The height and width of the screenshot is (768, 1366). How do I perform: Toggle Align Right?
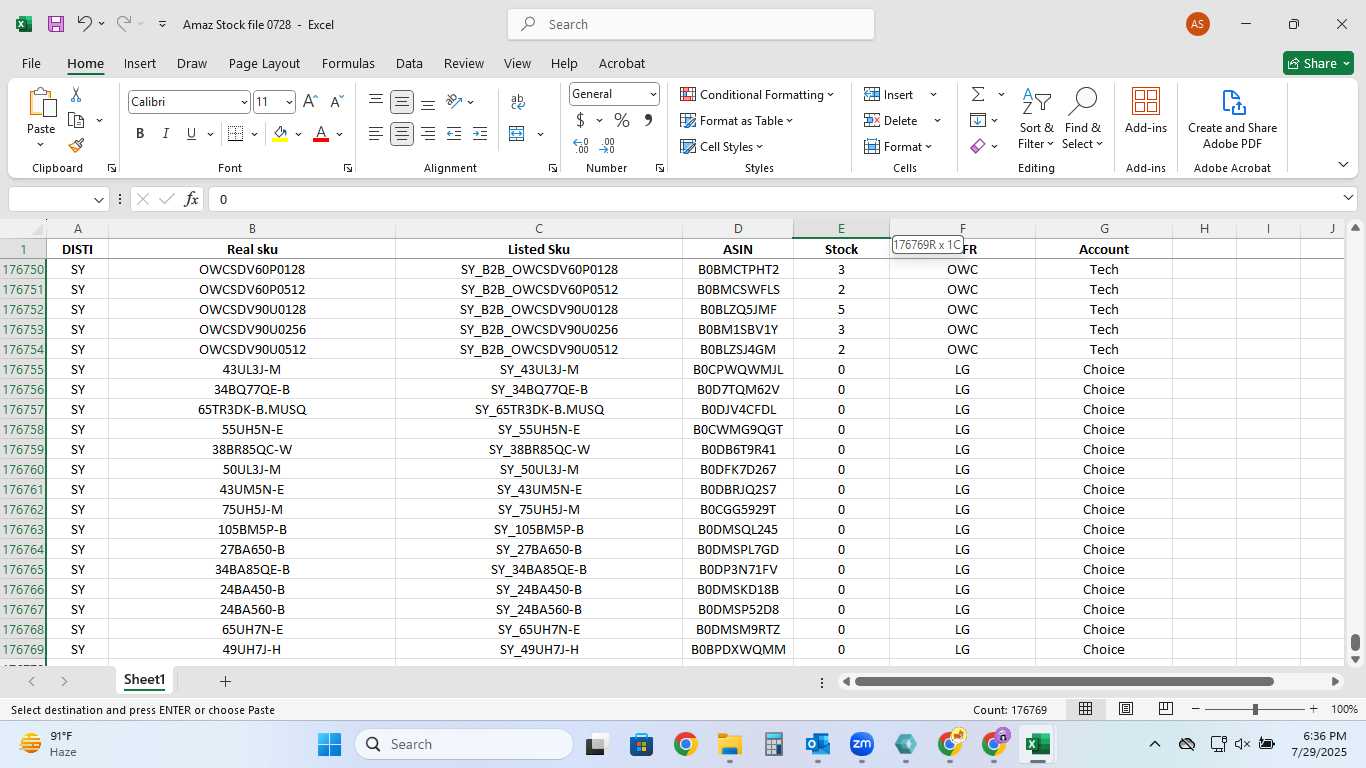[x=428, y=134]
